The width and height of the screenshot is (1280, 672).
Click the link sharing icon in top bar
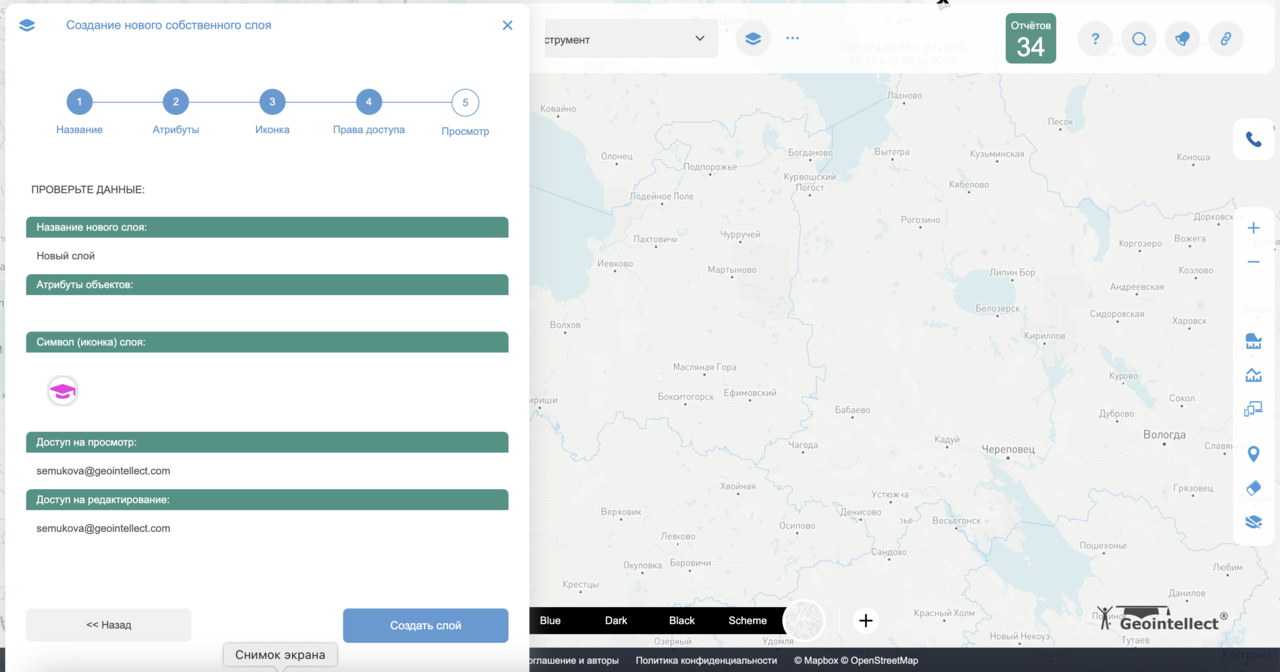[1226, 38]
